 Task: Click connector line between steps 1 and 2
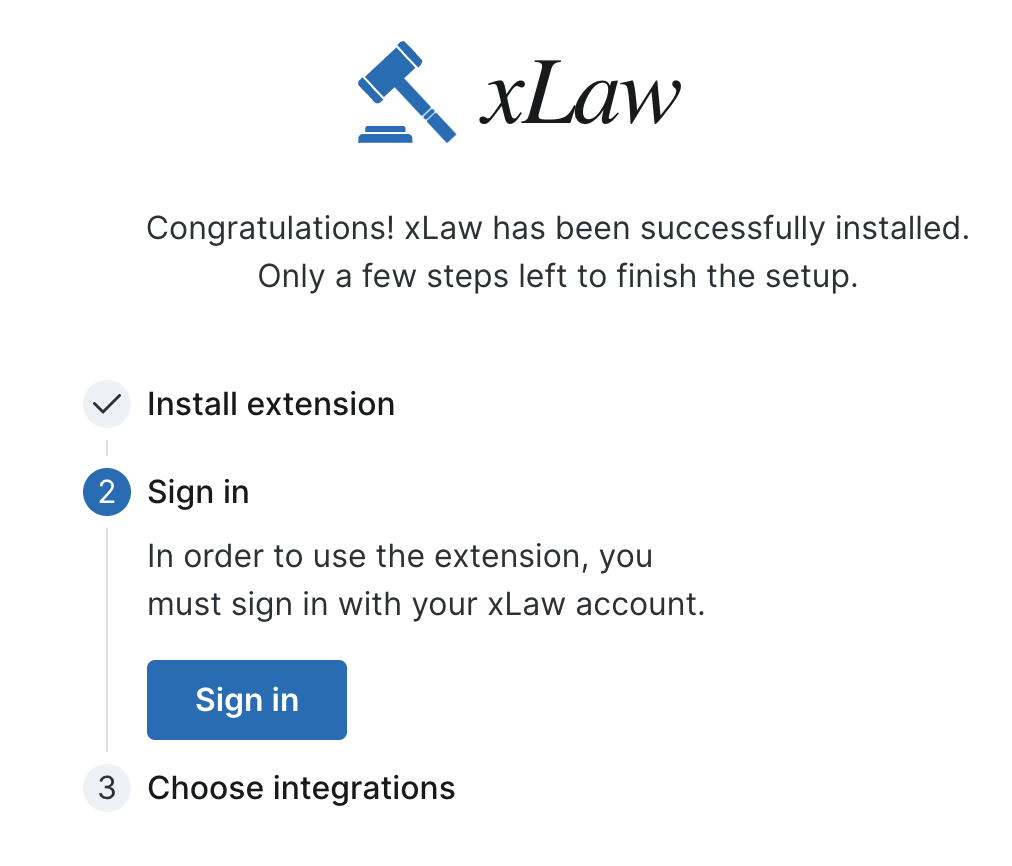[x=107, y=448]
